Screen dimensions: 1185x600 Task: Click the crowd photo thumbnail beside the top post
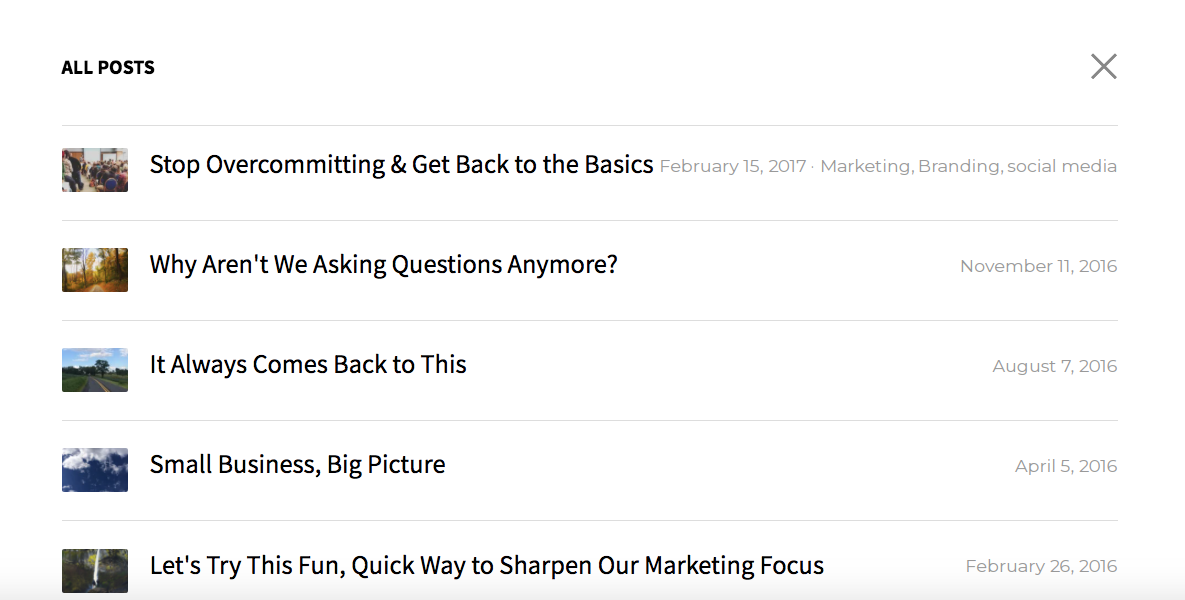click(x=94, y=170)
